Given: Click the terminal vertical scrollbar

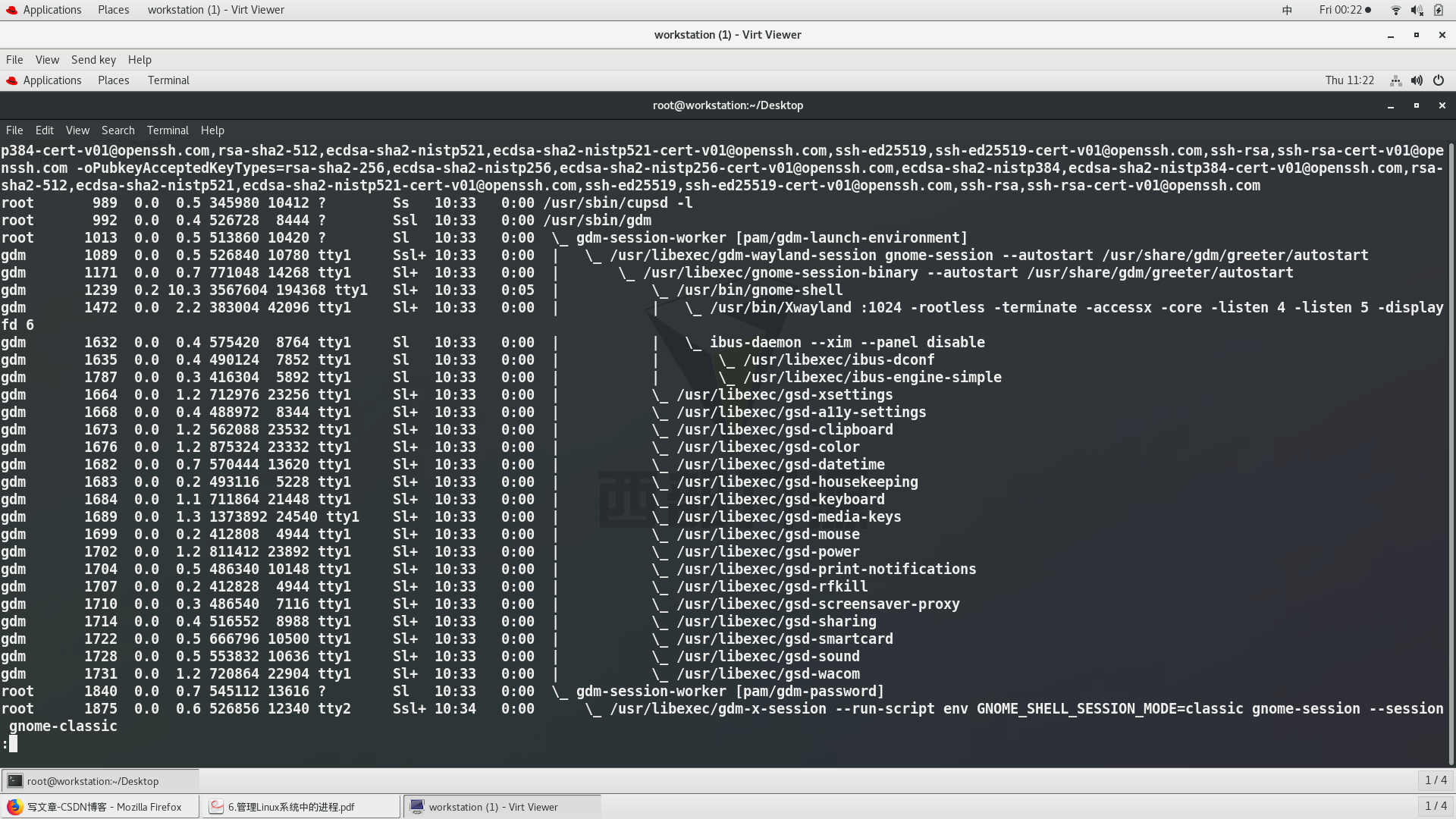Looking at the screenshot, I should [x=1451, y=455].
